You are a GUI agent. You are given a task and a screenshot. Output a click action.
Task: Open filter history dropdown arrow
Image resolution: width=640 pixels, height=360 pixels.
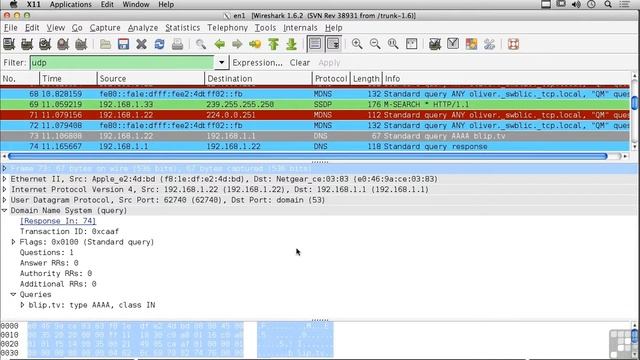[221, 62]
